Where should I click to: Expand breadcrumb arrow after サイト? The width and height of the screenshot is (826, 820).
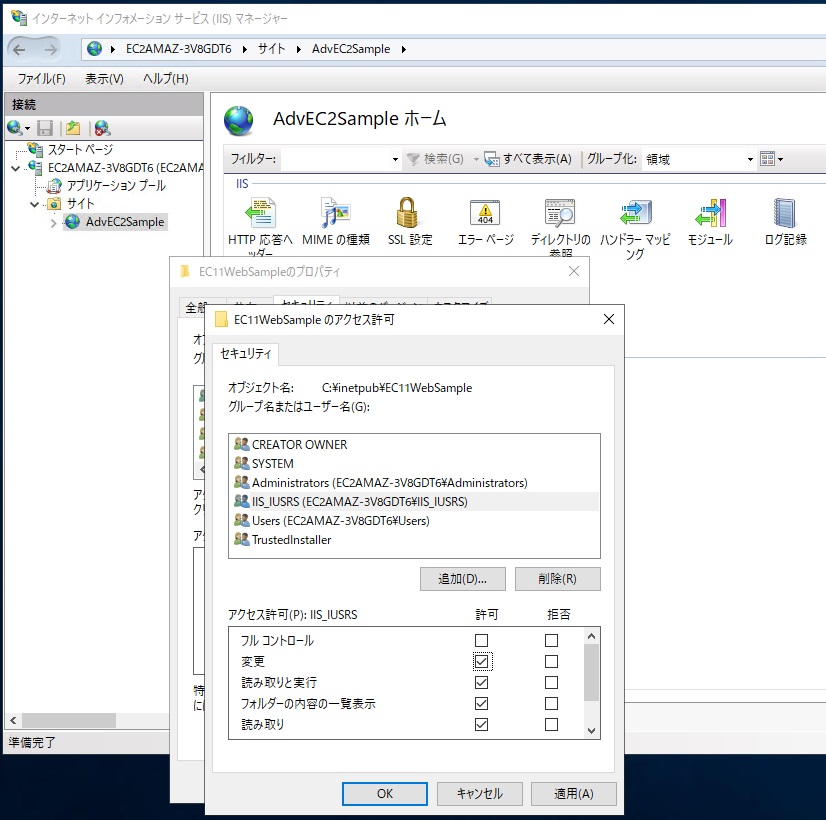point(299,50)
